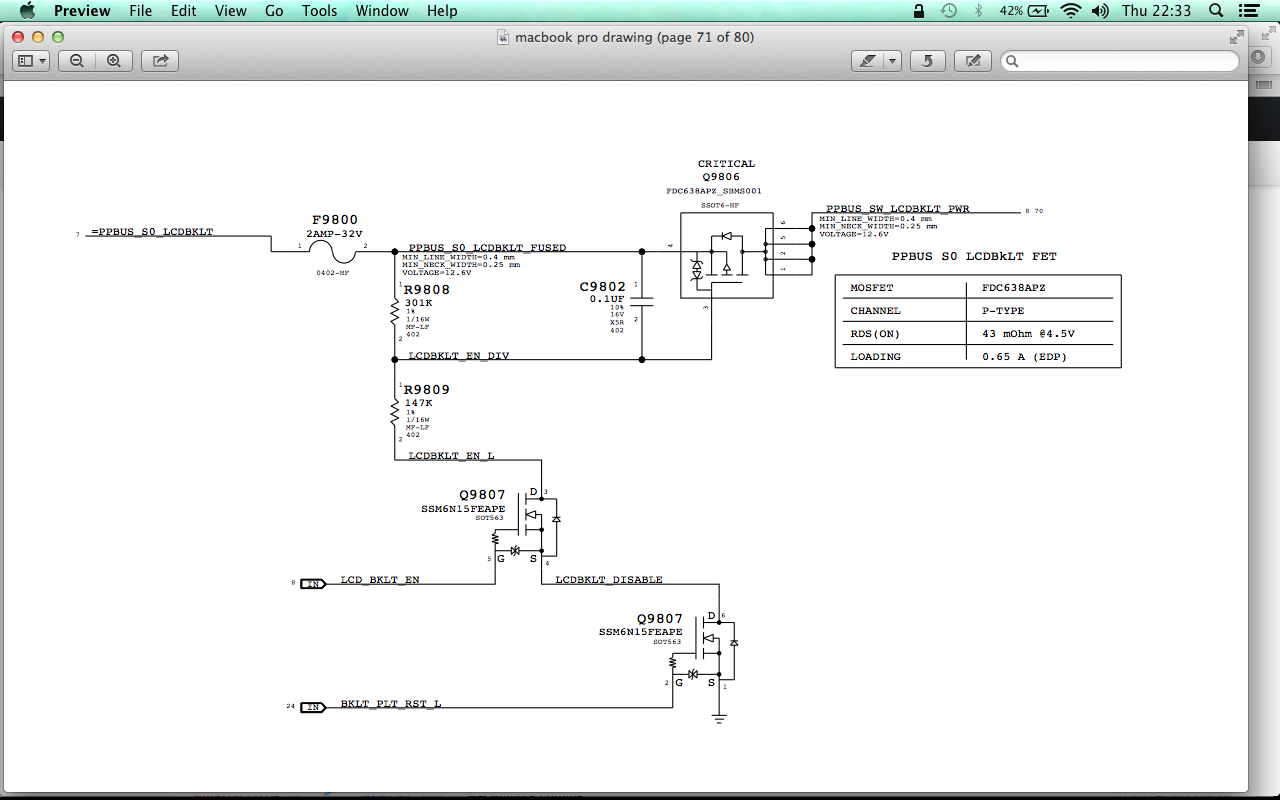Open the sidebar view menu button

(x=31, y=61)
